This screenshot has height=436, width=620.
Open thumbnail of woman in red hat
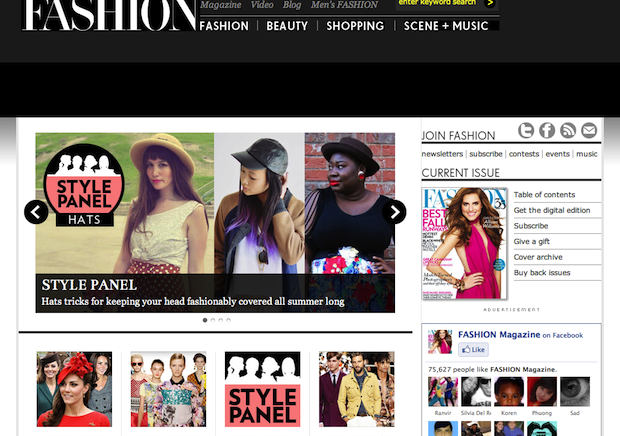coord(74,389)
